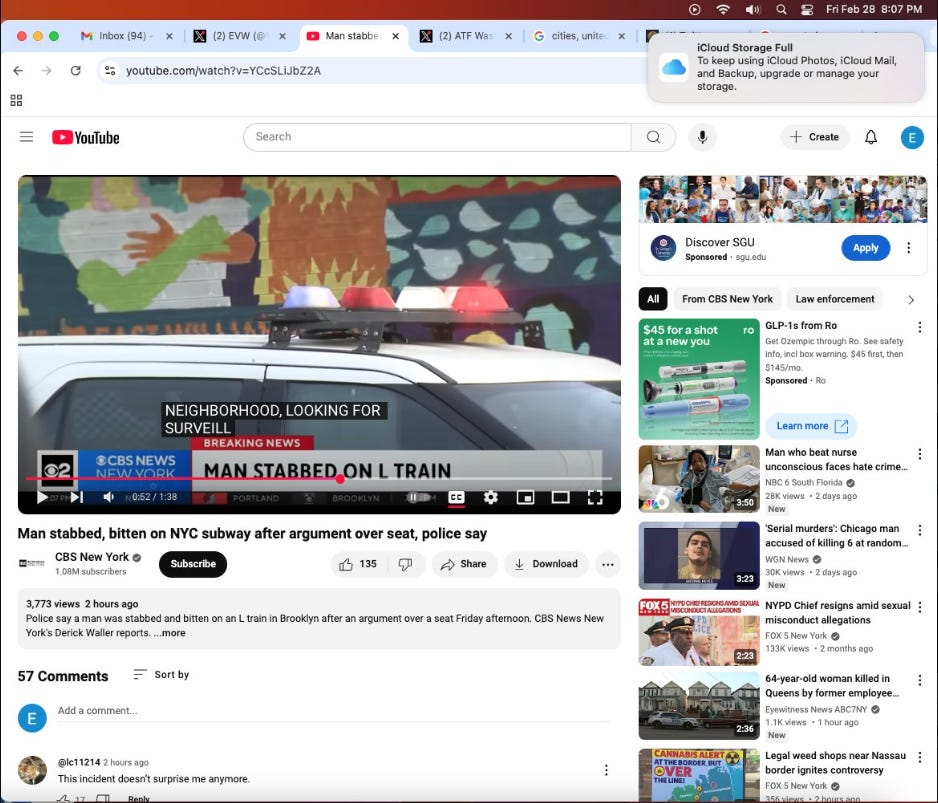This screenshot has width=938, height=803.
Task: Open the YouTube hamburger guide menu
Action: click(26, 137)
